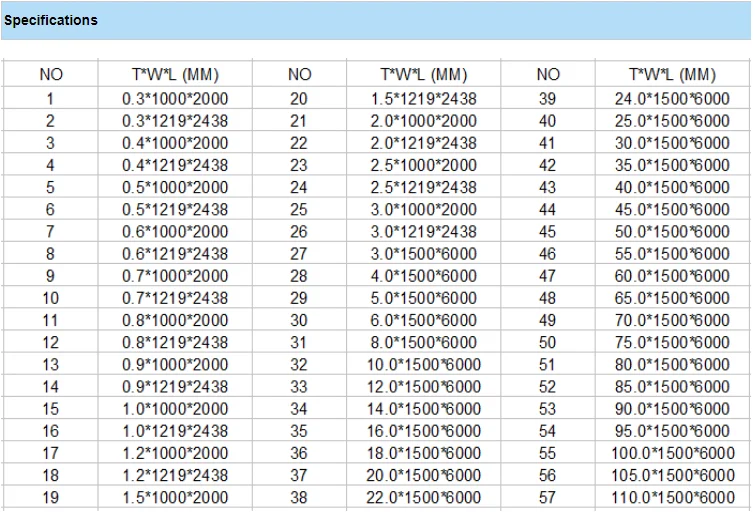Select 0.8*1000*2000 in the table
755x513 pixels.
[x=175, y=320]
